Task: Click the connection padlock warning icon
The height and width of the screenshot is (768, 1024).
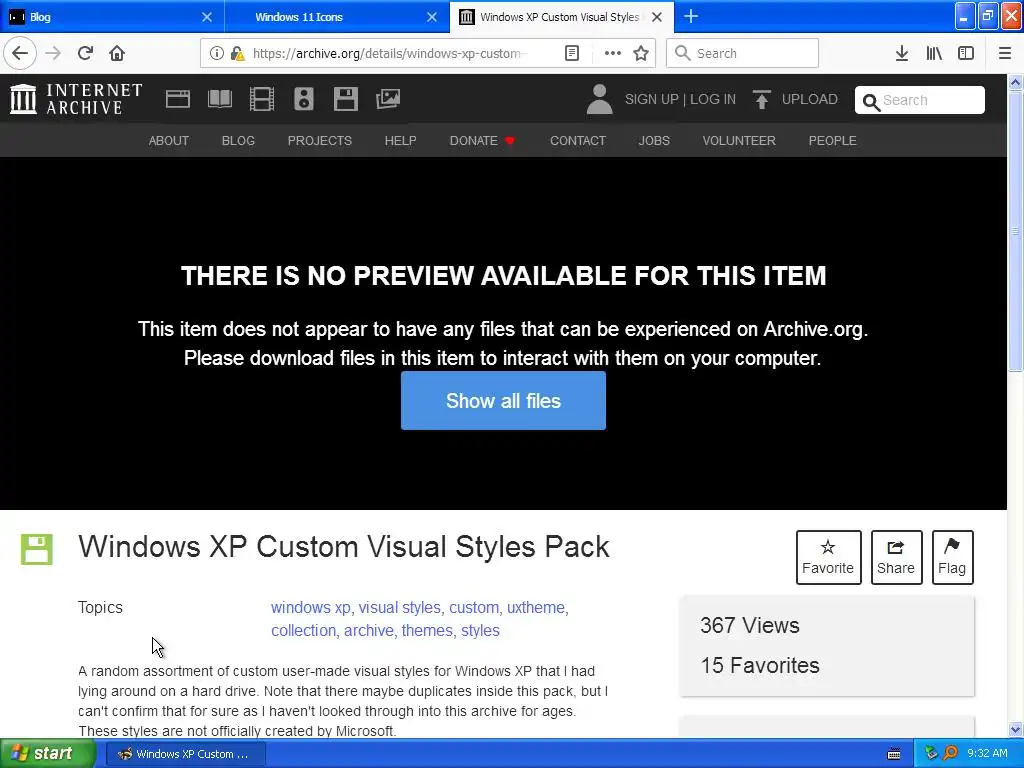Action: click(x=237, y=53)
